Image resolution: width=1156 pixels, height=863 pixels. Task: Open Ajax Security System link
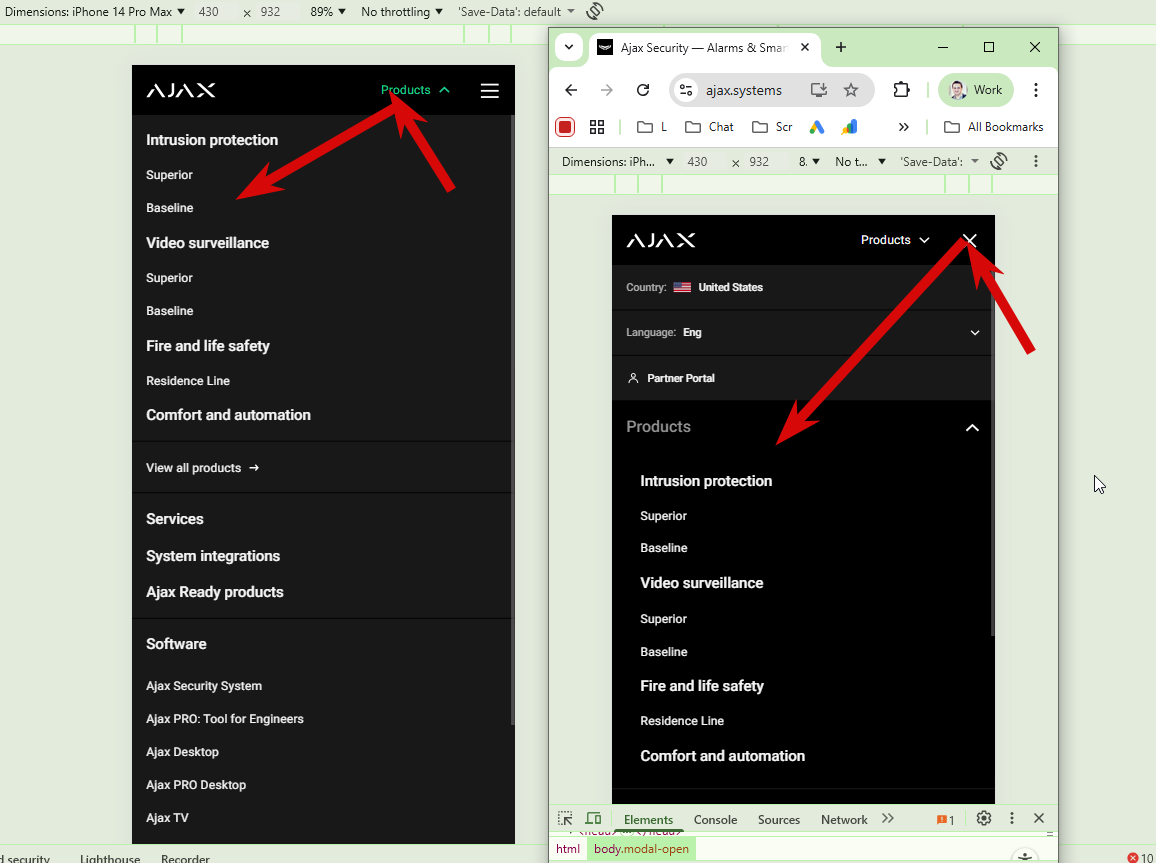pos(204,685)
